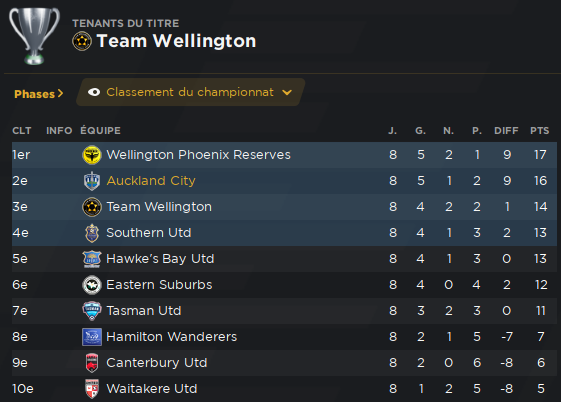Select the Team Wellington row in third place

tap(284, 207)
